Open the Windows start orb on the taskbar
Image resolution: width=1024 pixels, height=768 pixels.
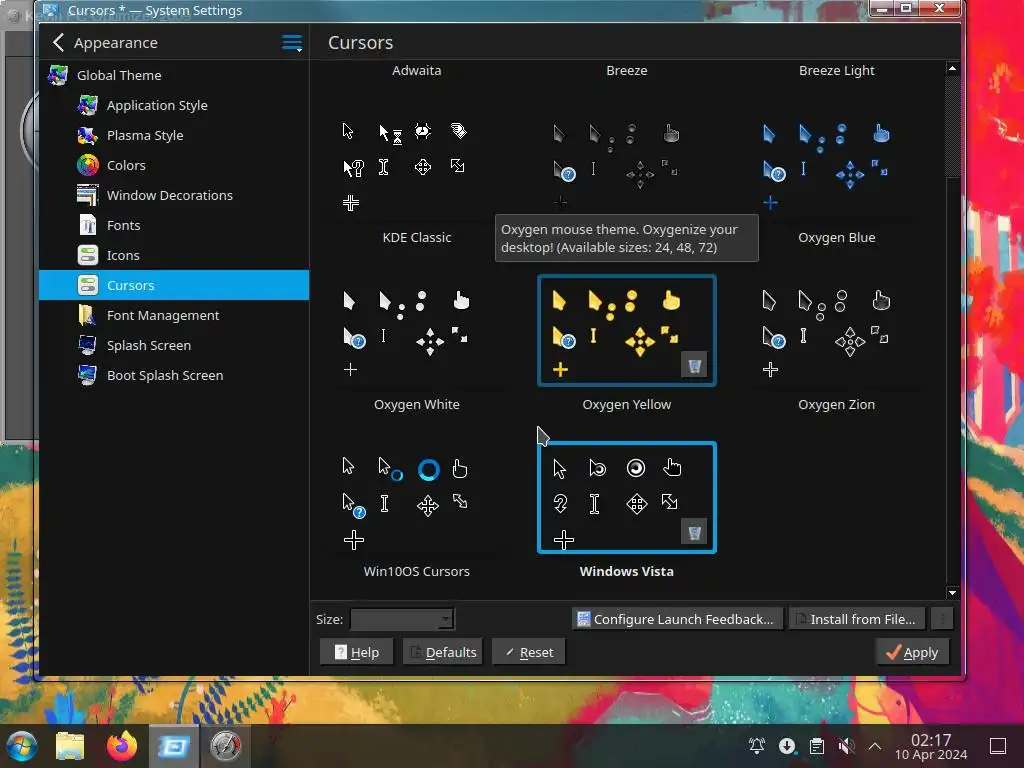22,746
